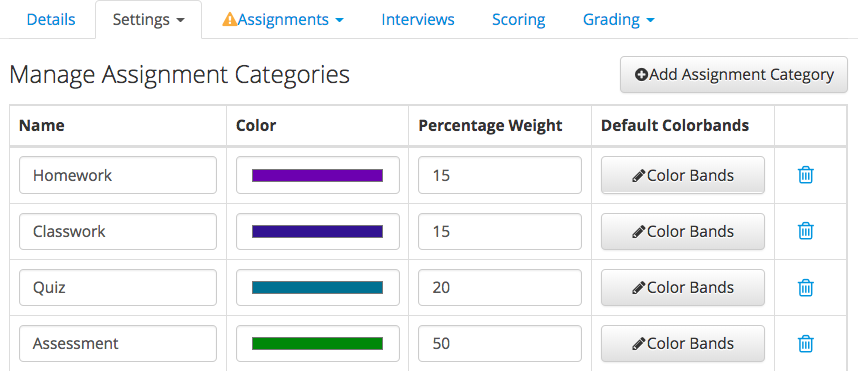This screenshot has height=371, width=858.
Task: Expand the Grading dropdown menu
Action: (x=618, y=20)
